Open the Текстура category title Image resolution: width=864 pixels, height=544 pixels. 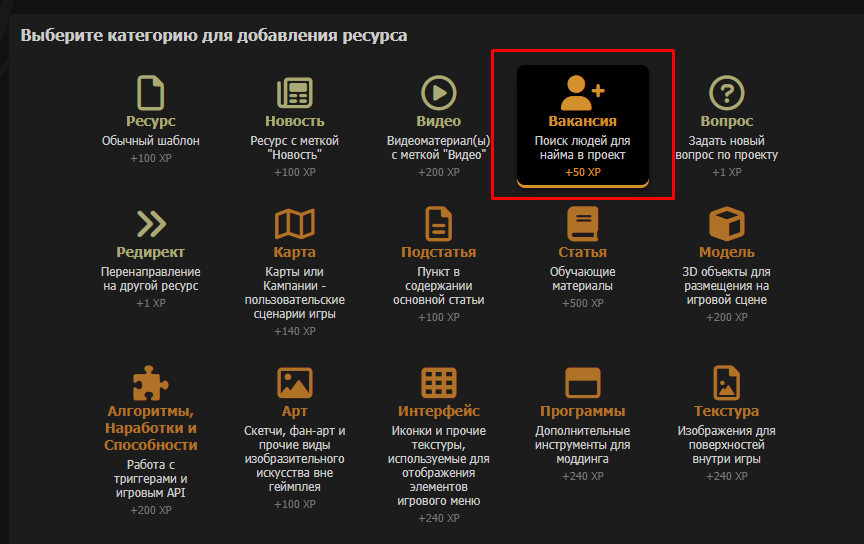pyautogui.click(x=726, y=411)
